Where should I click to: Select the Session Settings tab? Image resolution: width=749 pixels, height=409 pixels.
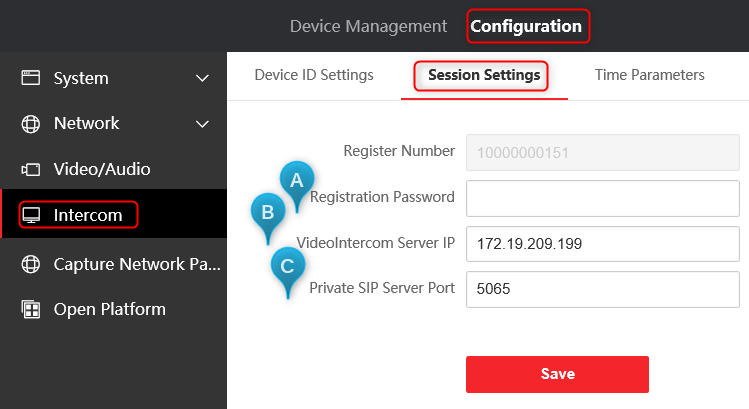click(484, 75)
